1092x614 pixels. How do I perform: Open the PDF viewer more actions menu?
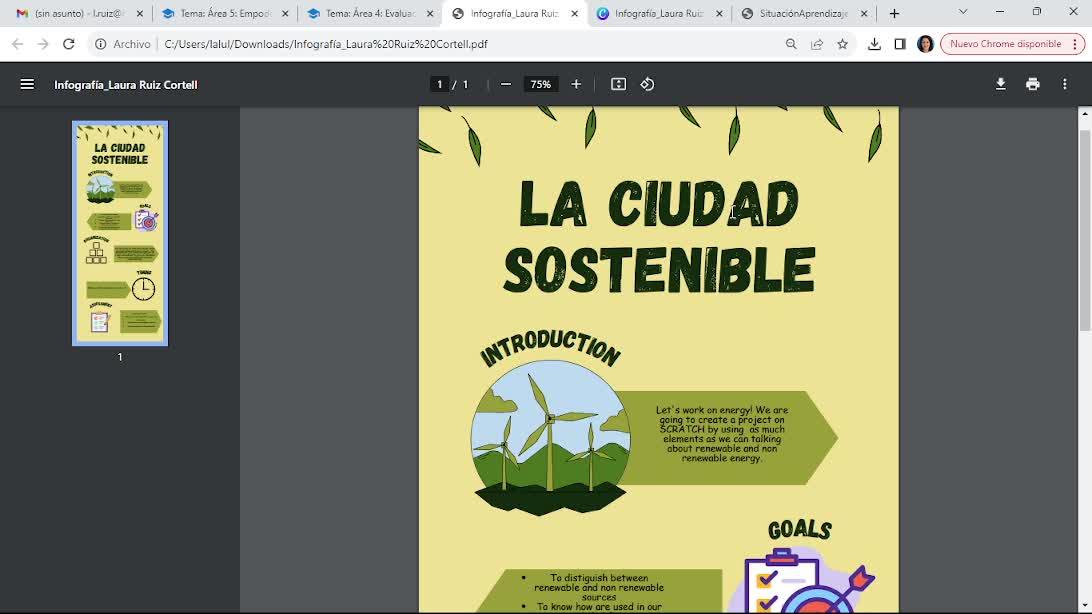(1064, 84)
